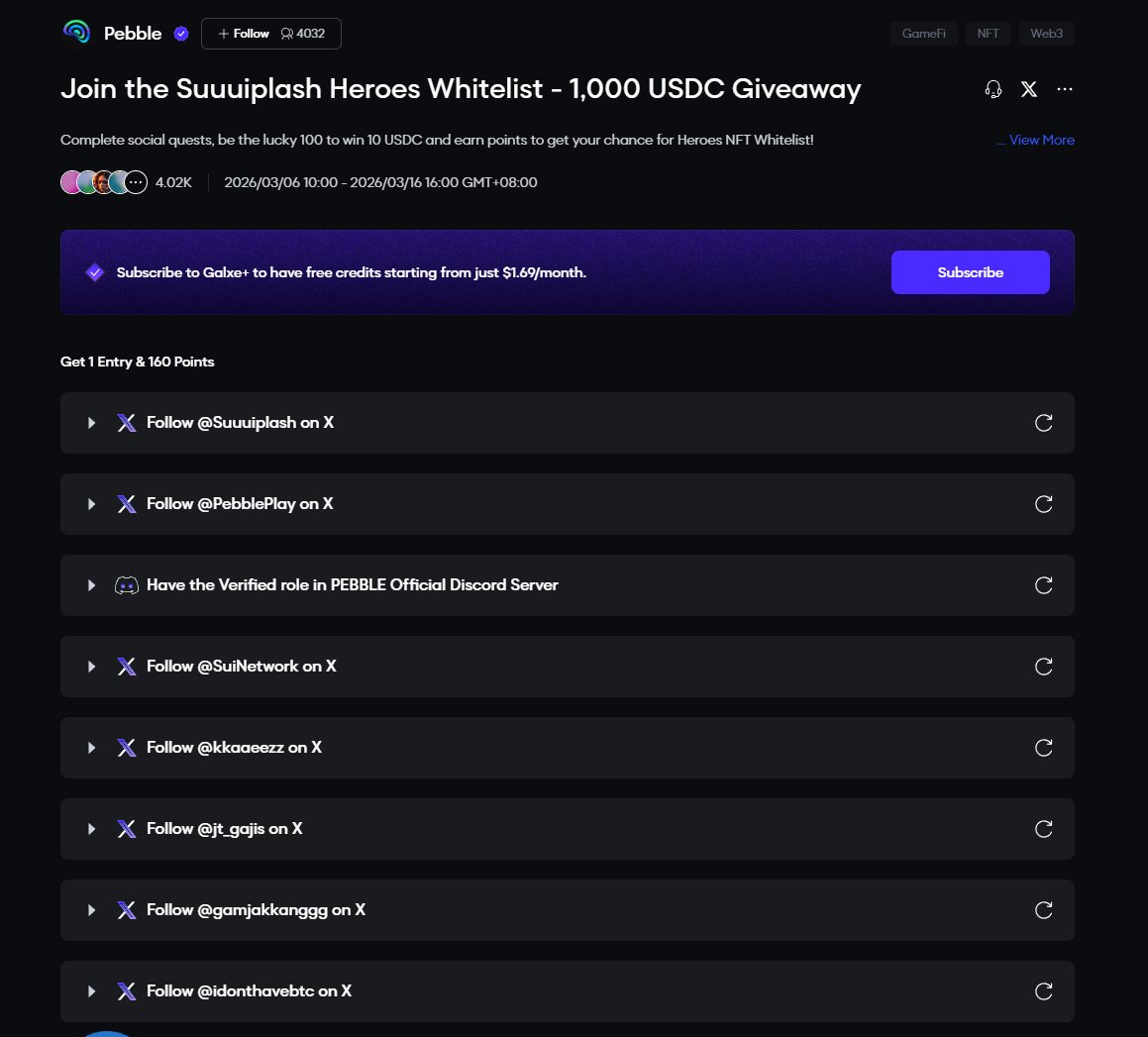Open the three-dots more options menu

tap(1065, 89)
